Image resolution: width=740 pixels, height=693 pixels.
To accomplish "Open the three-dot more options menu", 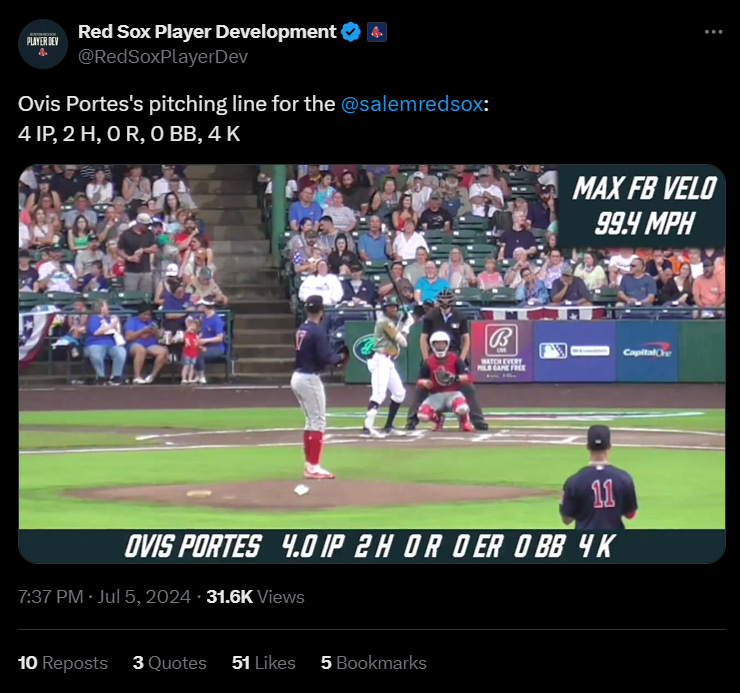I will 713,32.
